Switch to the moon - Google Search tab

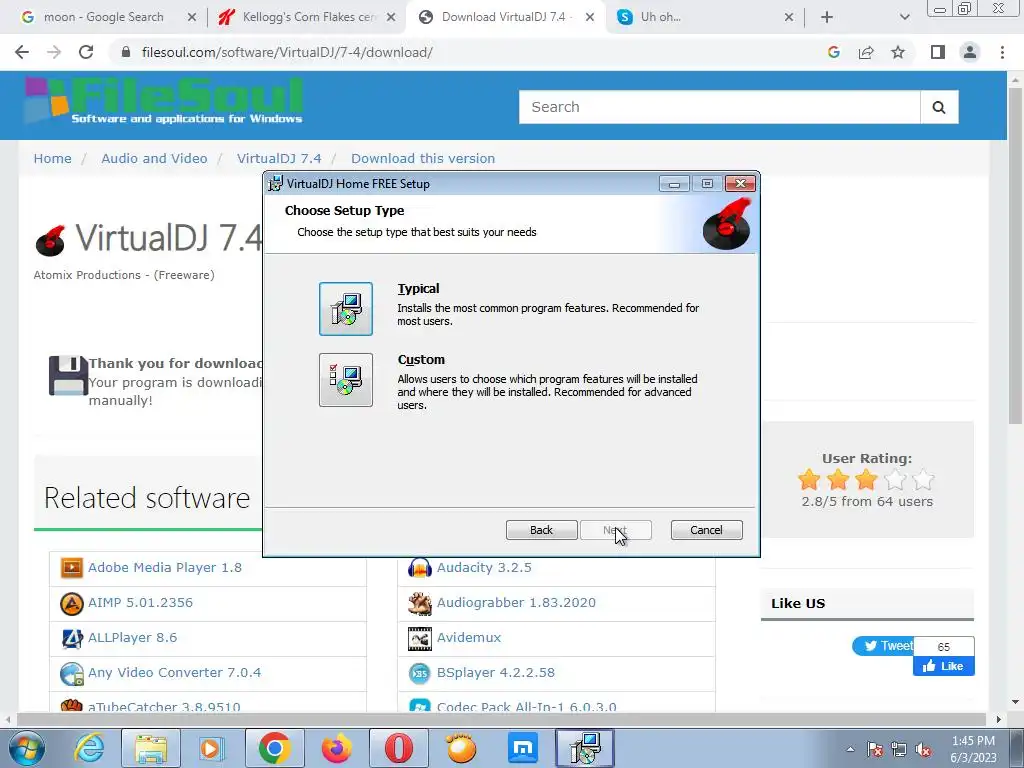[x=103, y=17]
